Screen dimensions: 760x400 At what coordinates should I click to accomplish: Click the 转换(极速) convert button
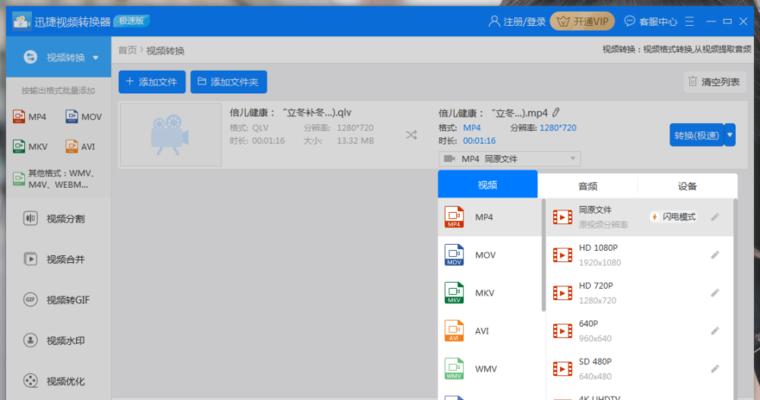(697, 135)
